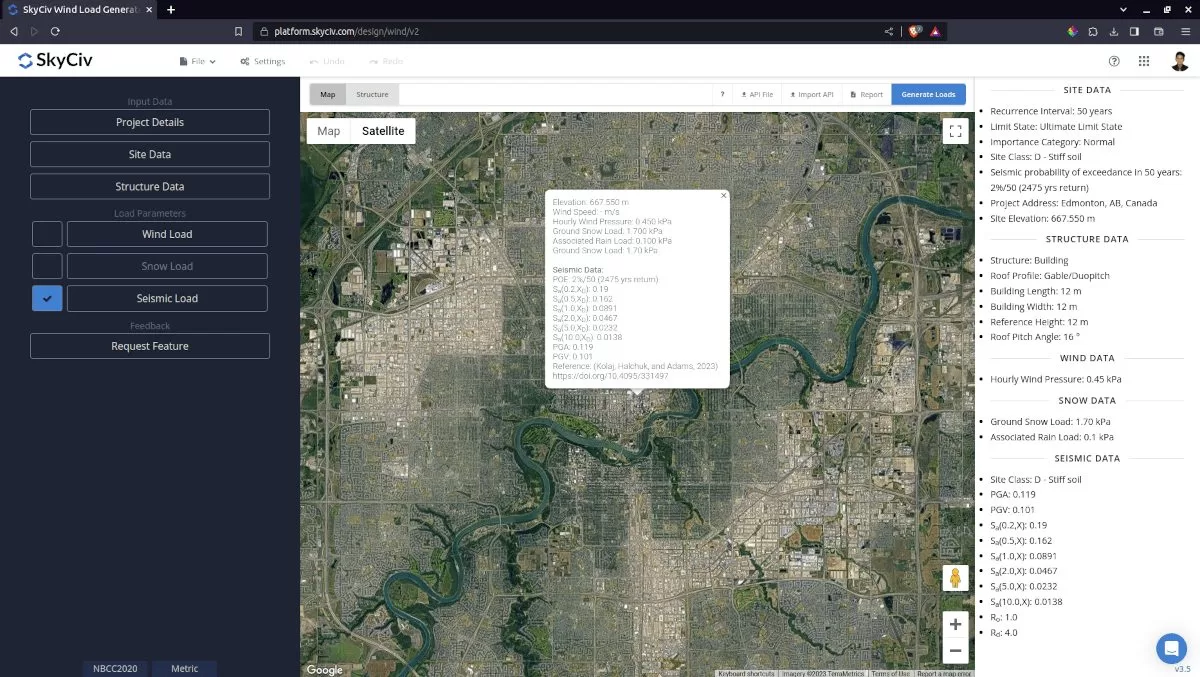Viewport: 1200px width, 677px height.
Task: Uncheck the Seismic Load checkbox
Action: click(x=47, y=298)
